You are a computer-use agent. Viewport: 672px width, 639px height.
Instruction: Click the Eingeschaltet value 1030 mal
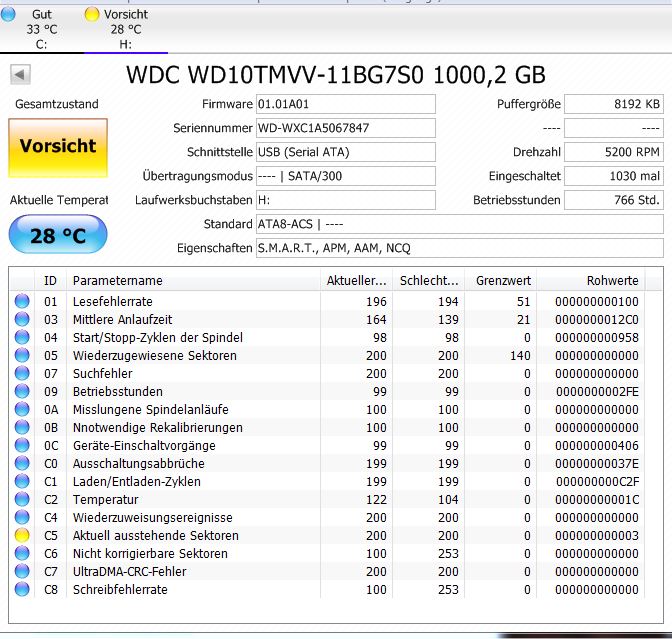[614, 176]
